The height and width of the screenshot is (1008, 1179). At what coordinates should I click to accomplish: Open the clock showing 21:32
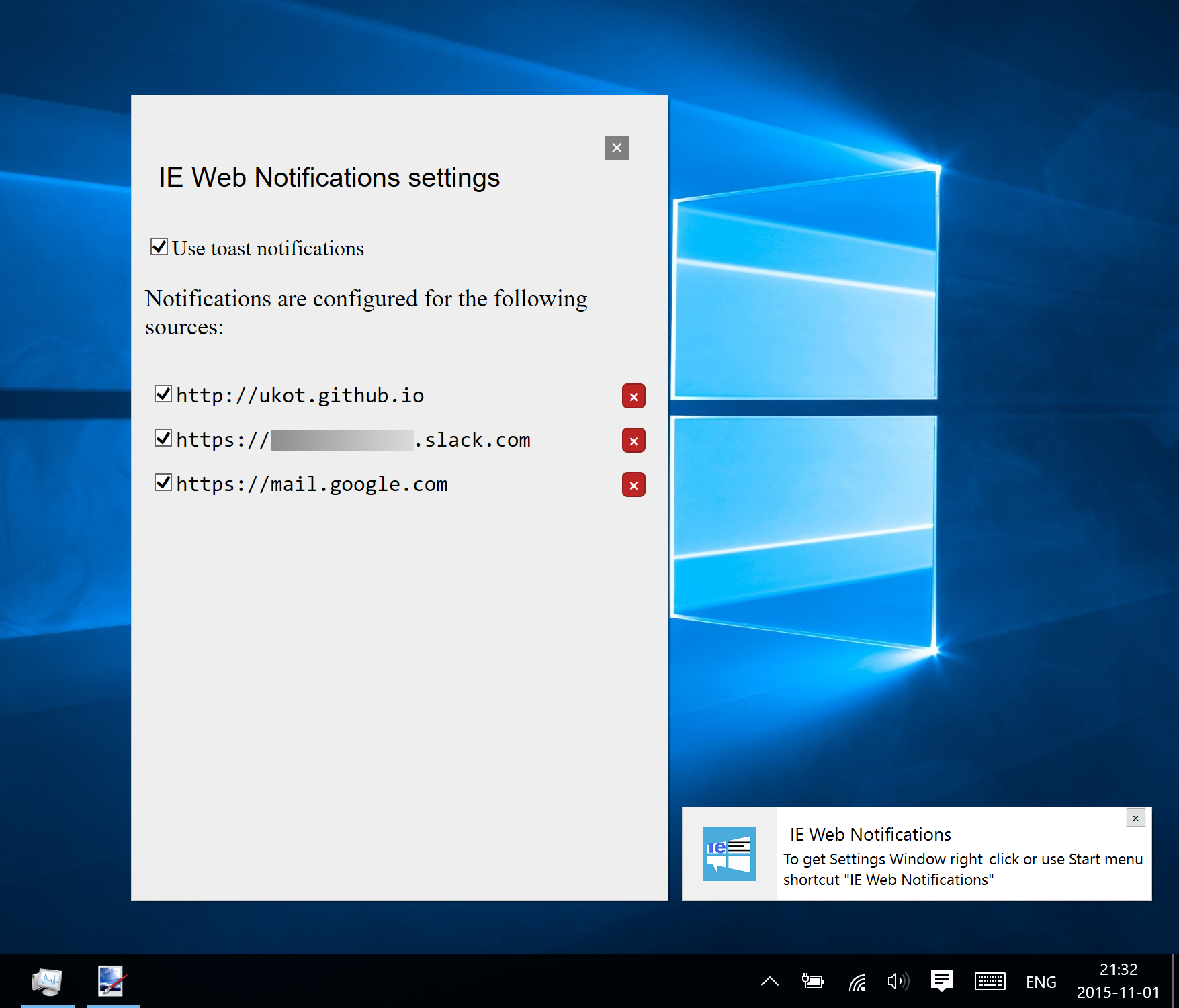[x=1118, y=980]
